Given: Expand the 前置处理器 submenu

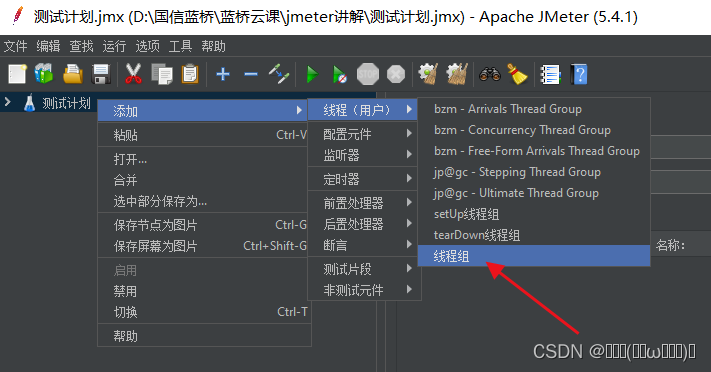Looking at the screenshot, I should [362, 203].
